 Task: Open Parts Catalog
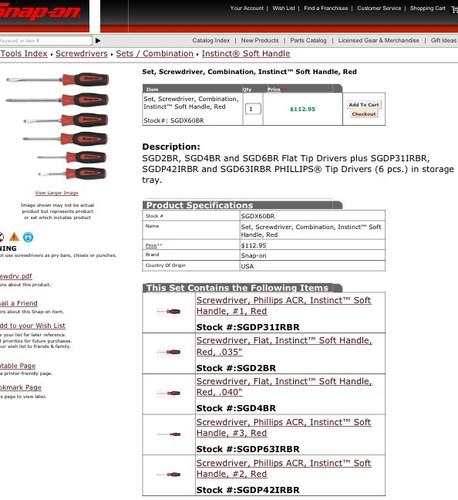click(308, 40)
